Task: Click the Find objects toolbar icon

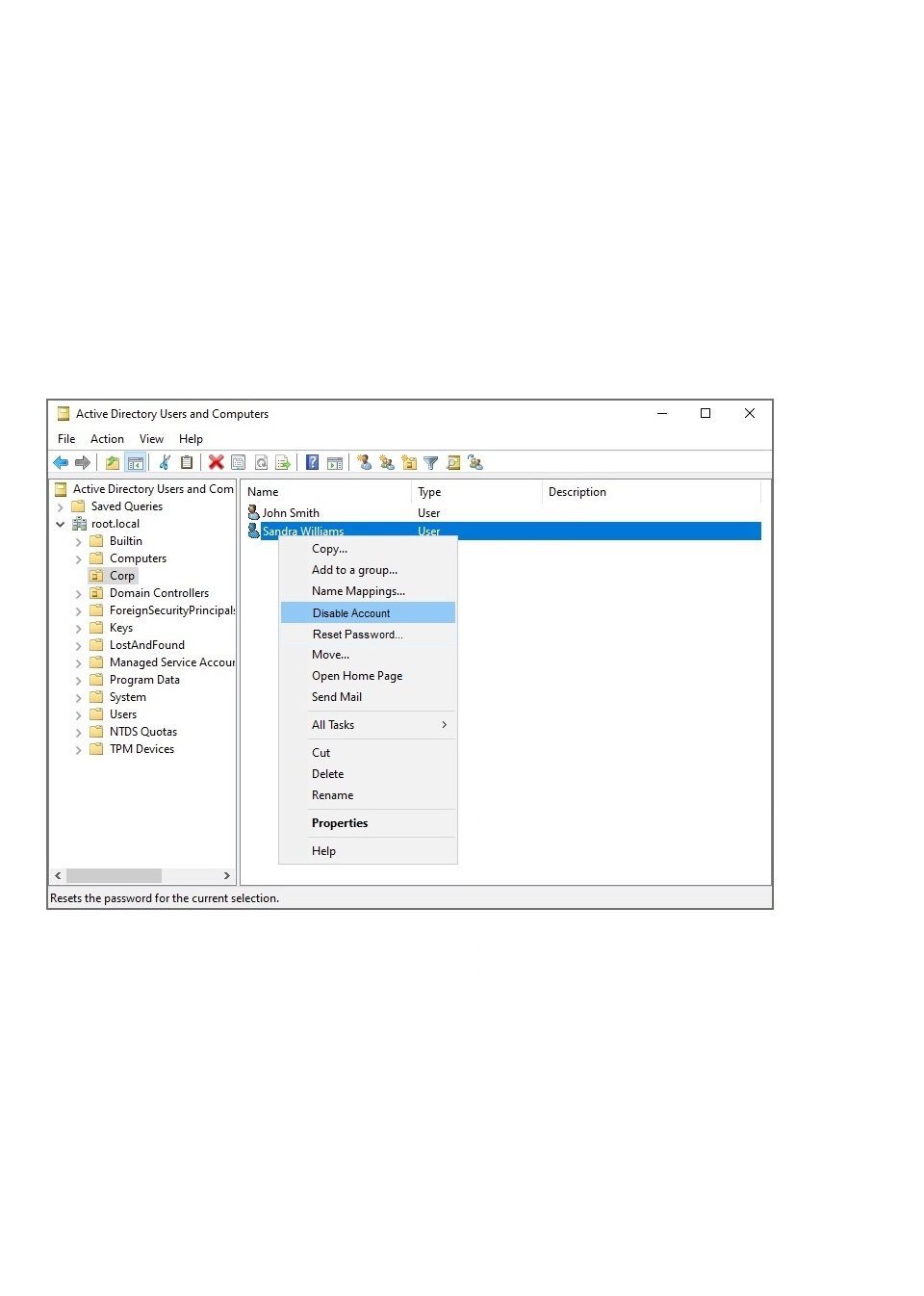Action: pyautogui.click(x=453, y=463)
